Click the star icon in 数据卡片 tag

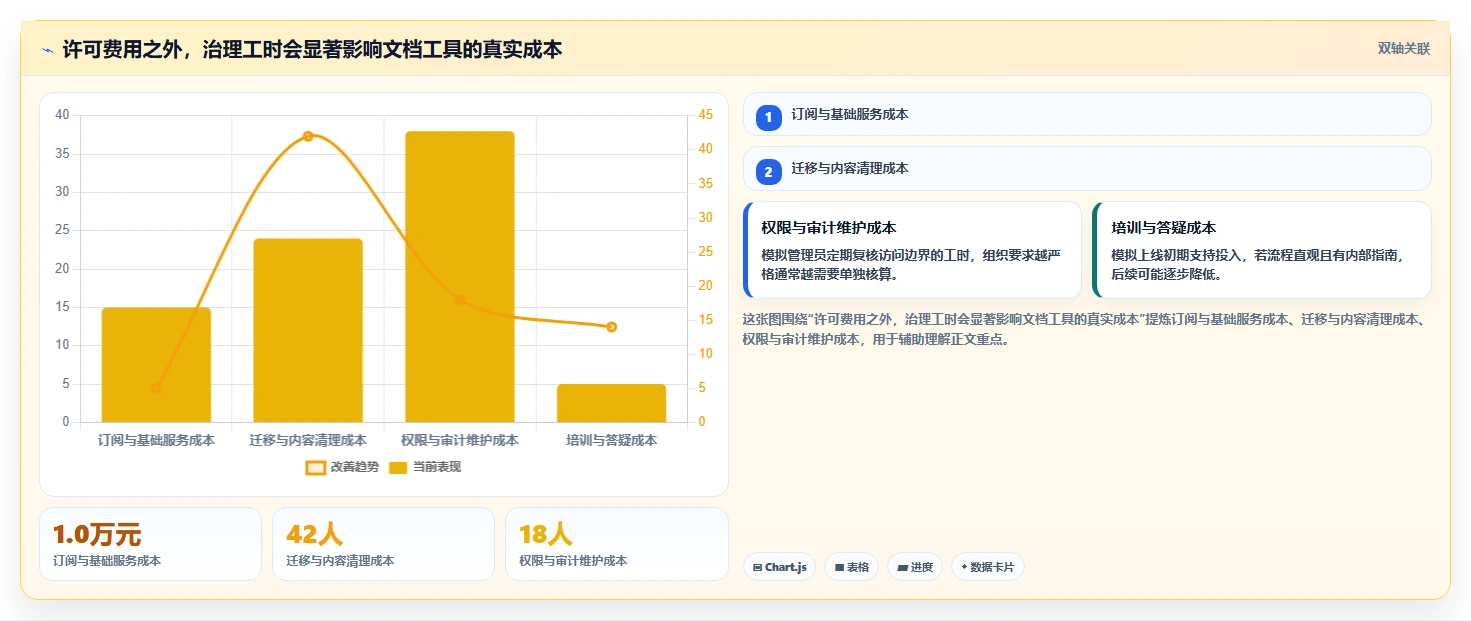pos(964,567)
